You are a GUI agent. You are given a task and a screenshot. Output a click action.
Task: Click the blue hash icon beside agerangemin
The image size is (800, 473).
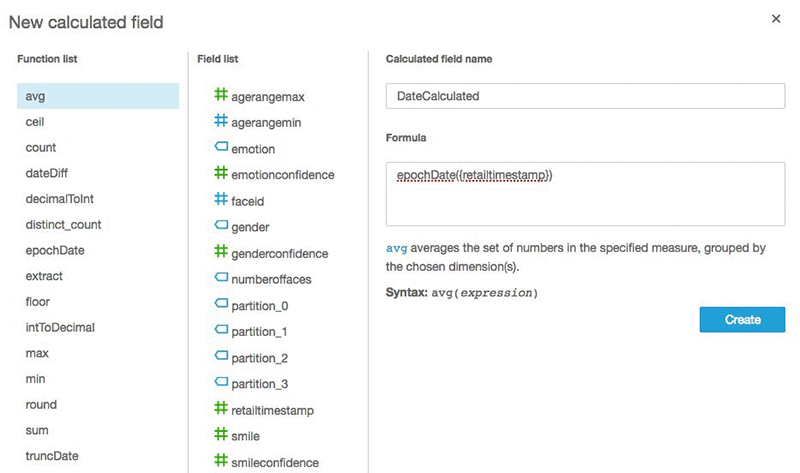[221, 122]
